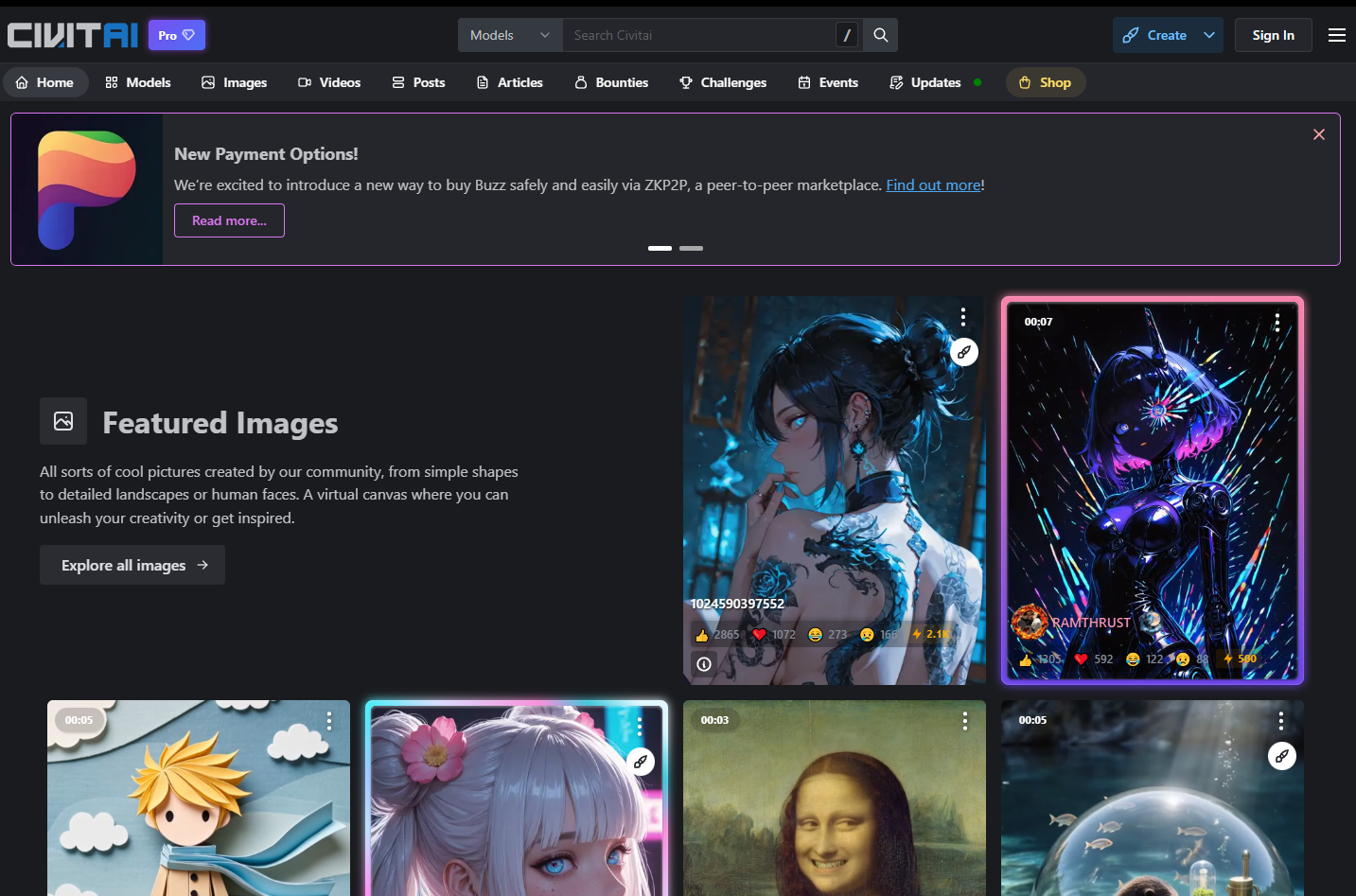Open the Articles tab

[510, 82]
